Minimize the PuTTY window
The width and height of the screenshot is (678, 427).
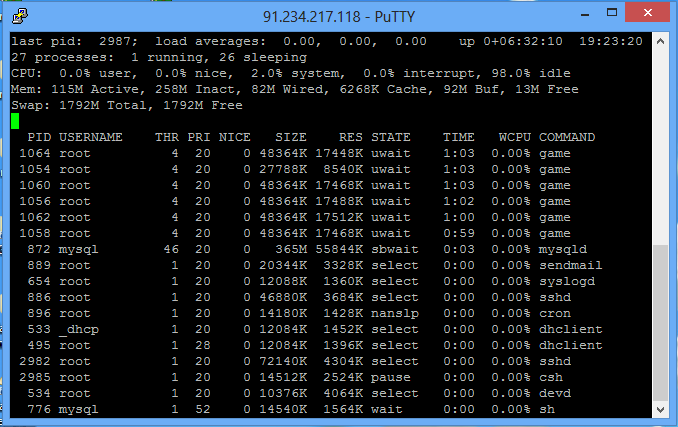(585, 13)
